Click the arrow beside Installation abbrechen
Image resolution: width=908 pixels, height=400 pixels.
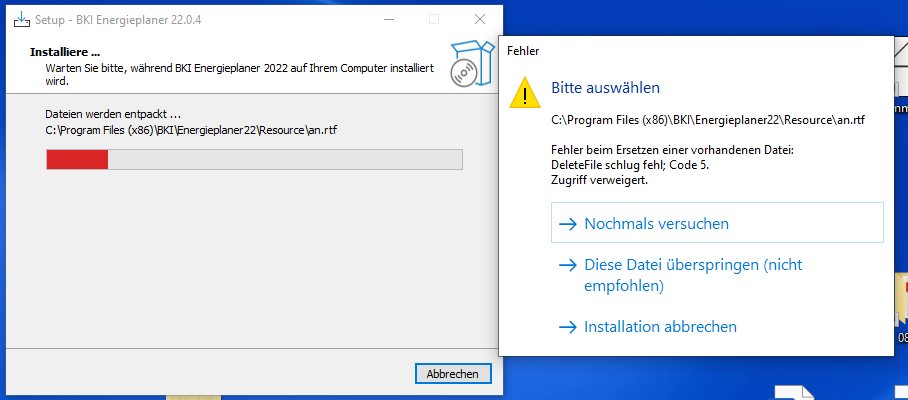point(568,327)
